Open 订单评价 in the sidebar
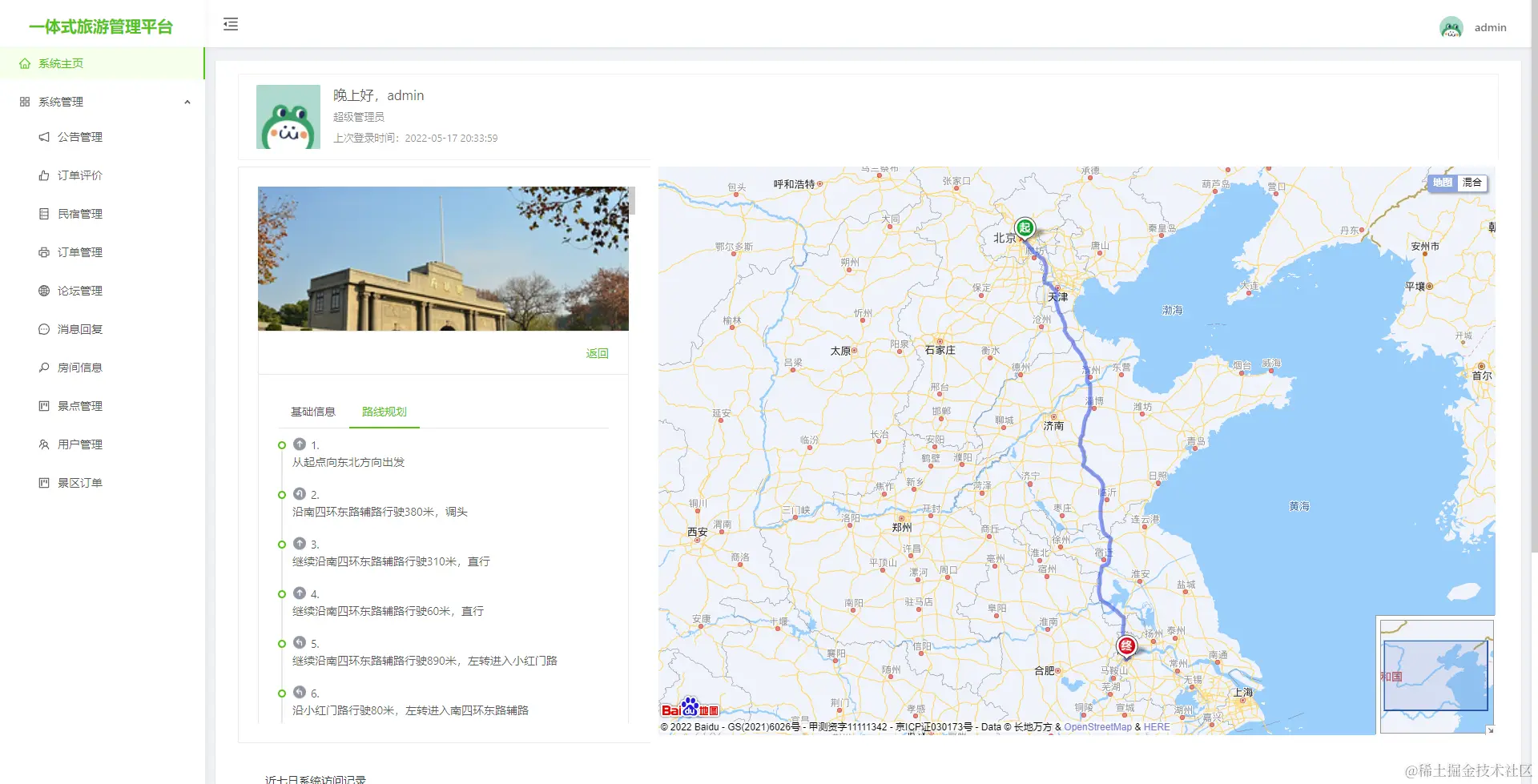The height and width of the screenshot is (784, 1538). [102, 175]
